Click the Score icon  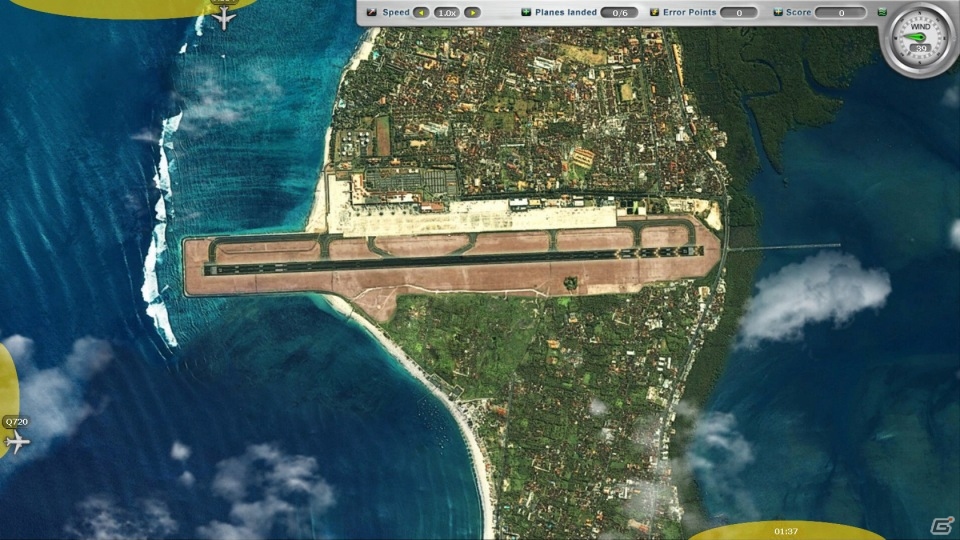click(778, 12)
